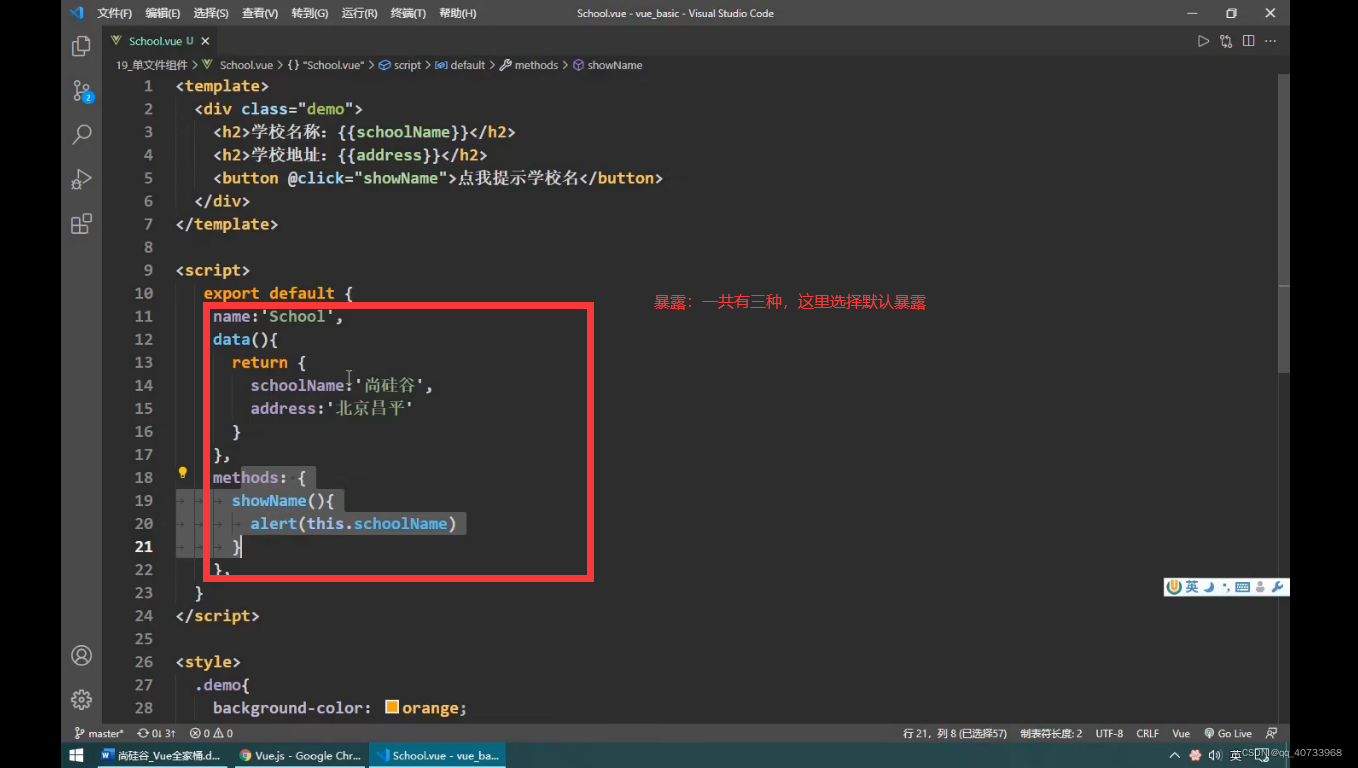
Task: Split the editor to the right
Action: [x=1248, y=41]
